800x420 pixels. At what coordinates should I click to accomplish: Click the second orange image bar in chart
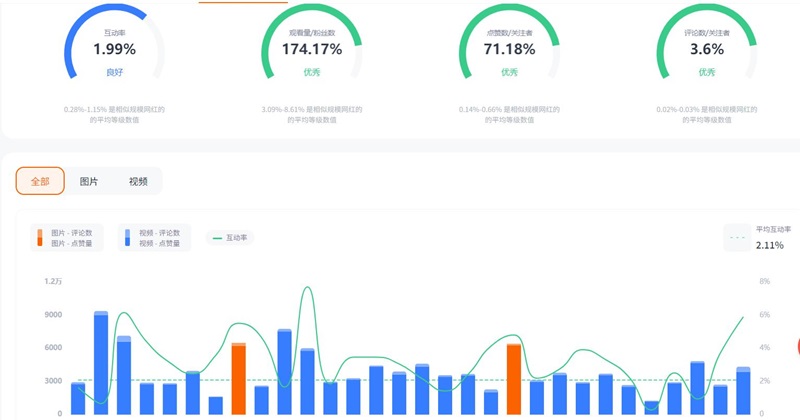point(514,378)
